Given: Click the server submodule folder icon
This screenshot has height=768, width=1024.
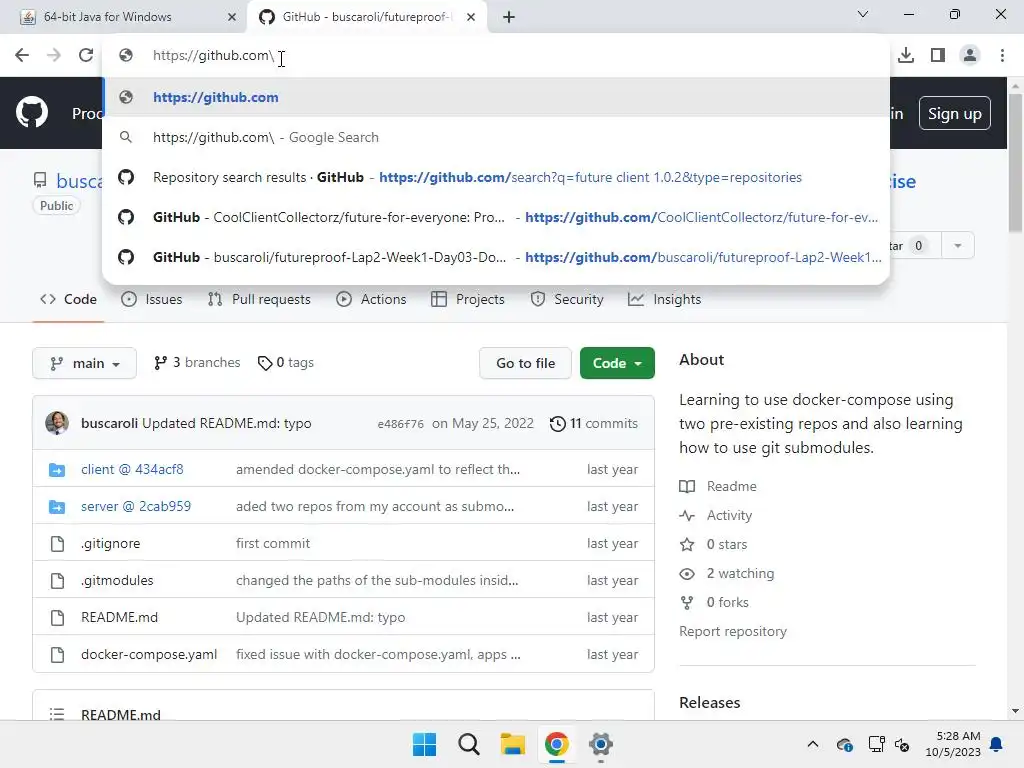Looking at the screenshot, I should point(57,507).
